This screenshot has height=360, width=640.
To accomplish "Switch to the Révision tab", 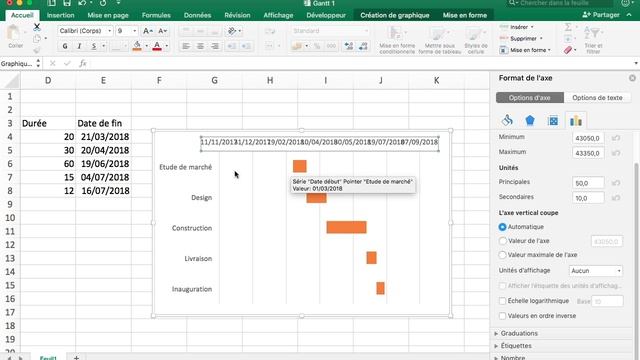I will (x=237, y=15).
